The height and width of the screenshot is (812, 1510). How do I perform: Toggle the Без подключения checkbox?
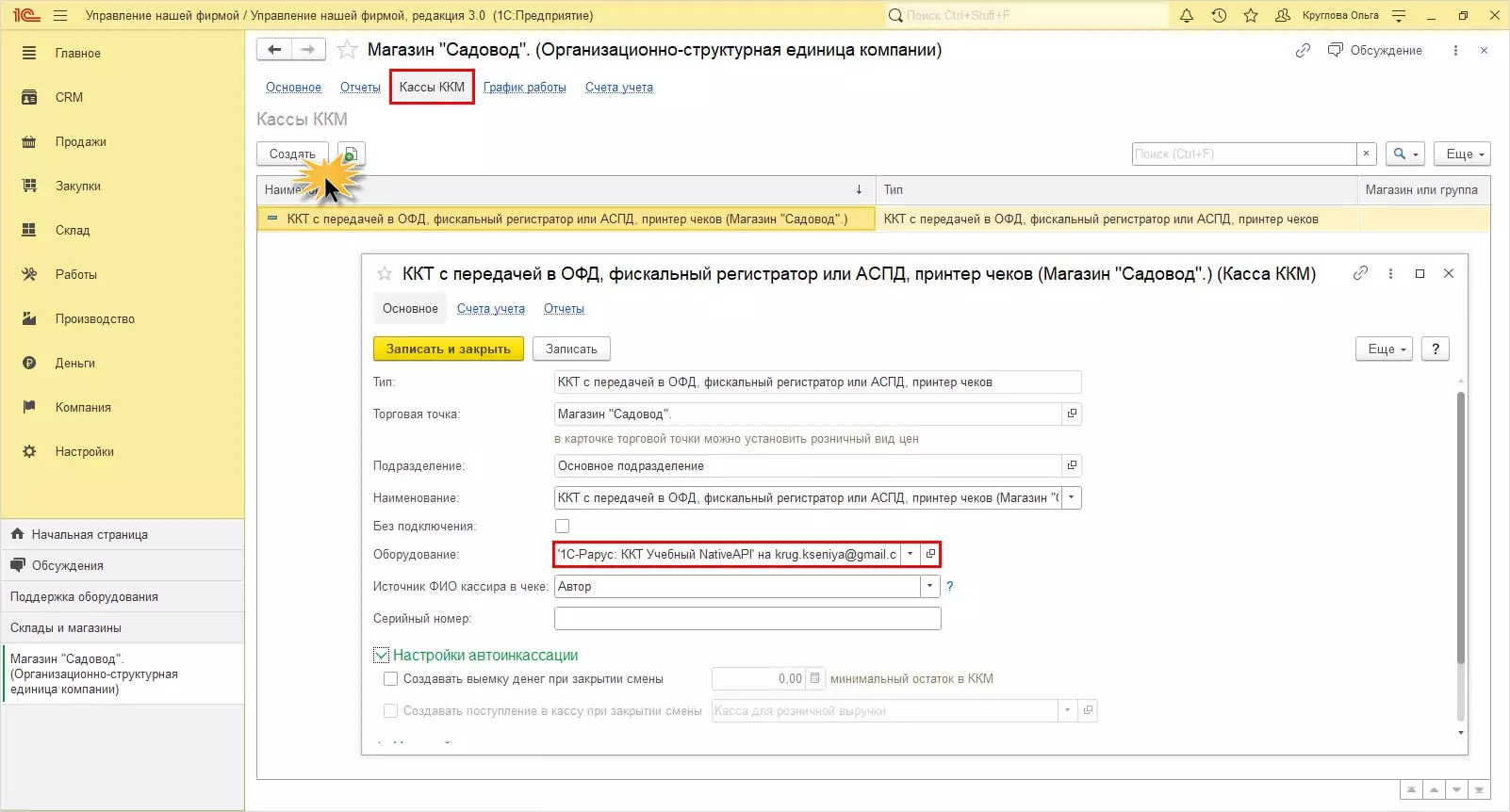pyautogui.click(x=563, y=527)
